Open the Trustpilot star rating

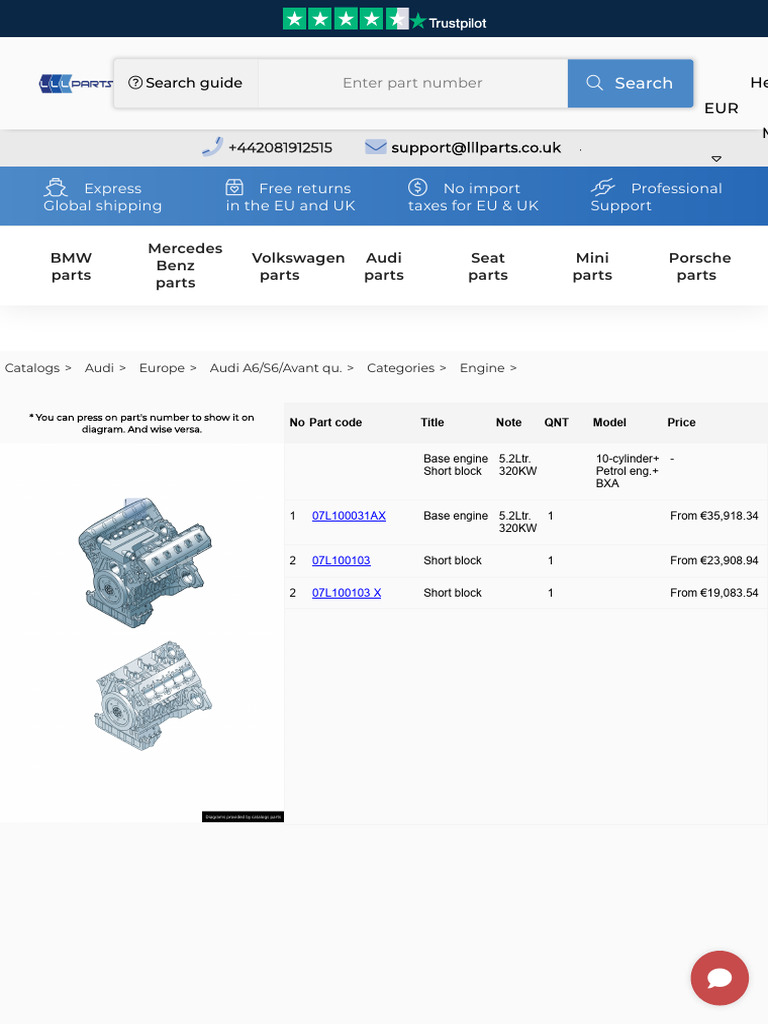(x=384, y=20)
